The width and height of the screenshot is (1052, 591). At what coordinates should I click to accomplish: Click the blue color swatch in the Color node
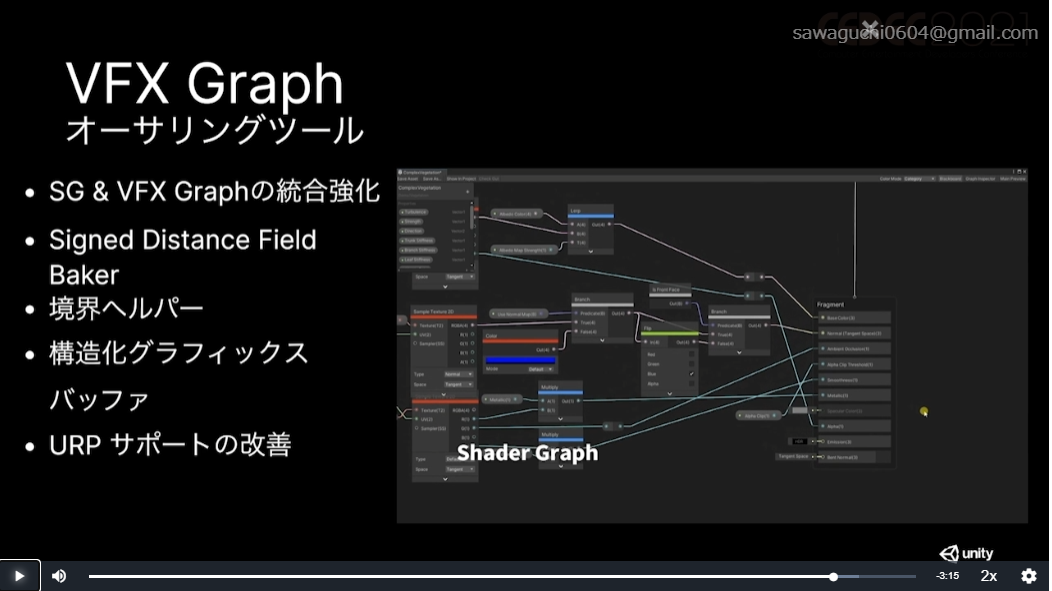(x=521, y=360)
